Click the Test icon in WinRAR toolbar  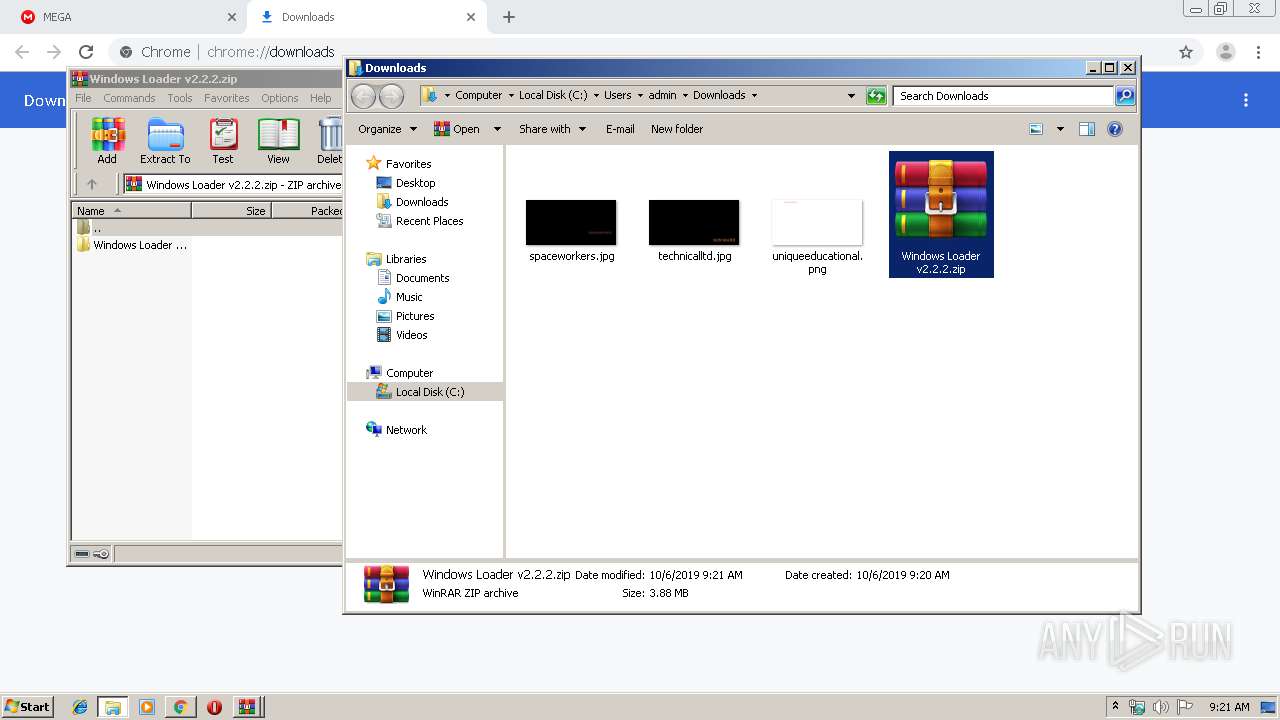point(223,141)
